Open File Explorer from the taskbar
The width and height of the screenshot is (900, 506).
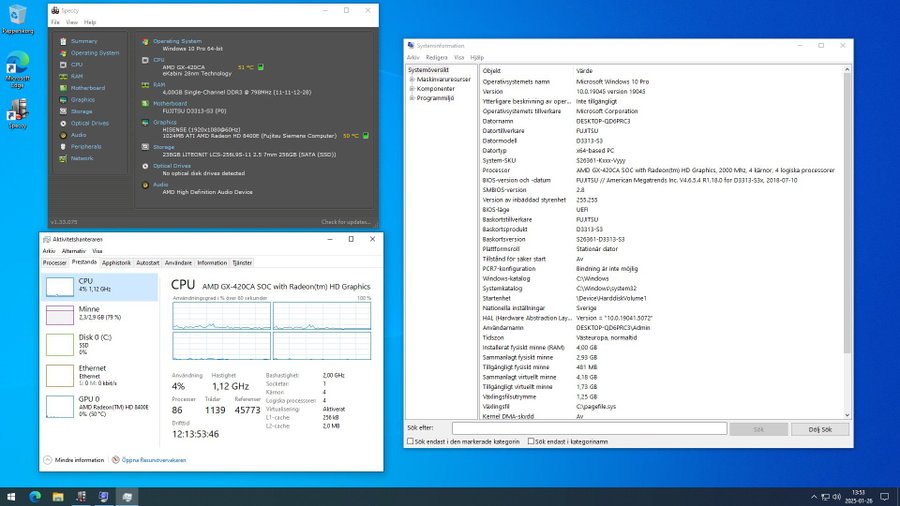click(58, 497)
